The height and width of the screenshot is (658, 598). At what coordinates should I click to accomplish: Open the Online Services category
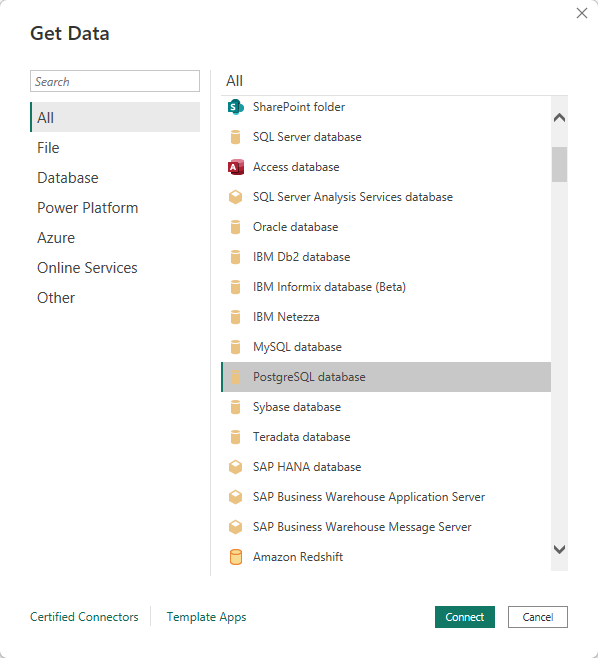(115, 268)
